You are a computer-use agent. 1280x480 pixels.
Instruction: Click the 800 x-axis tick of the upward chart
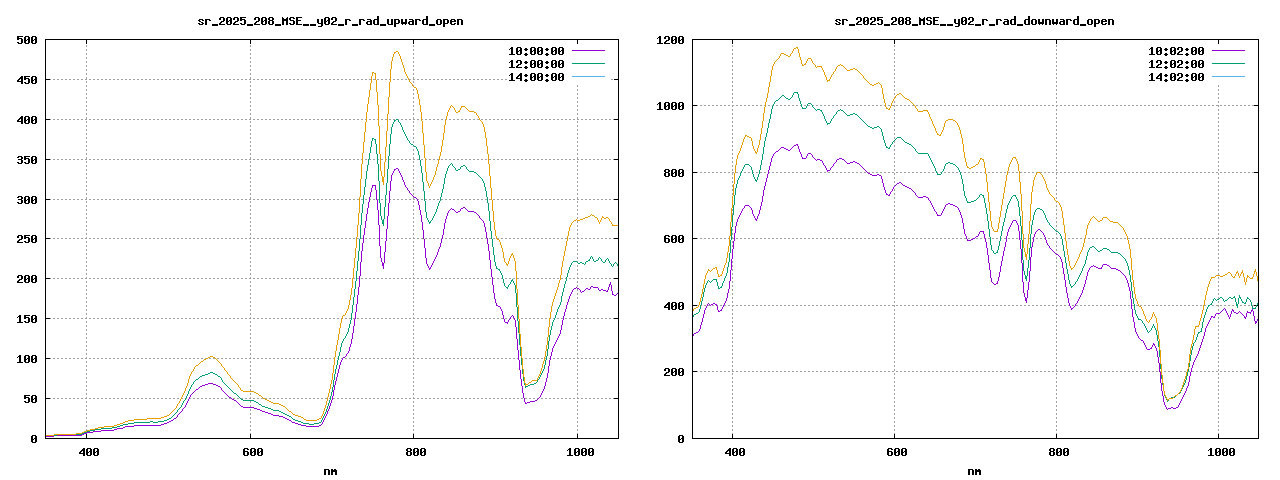[417, 452]
